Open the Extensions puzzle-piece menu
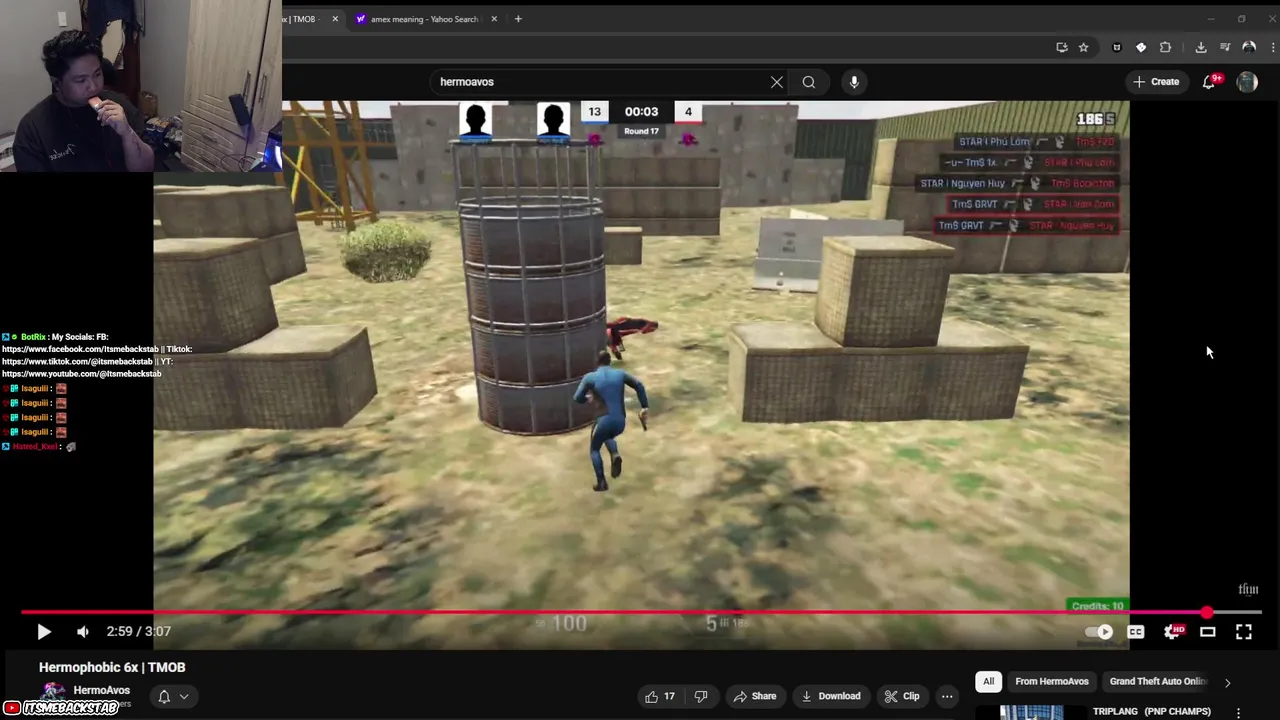This screenshot has height=720, width=1280. (1165, 47)
